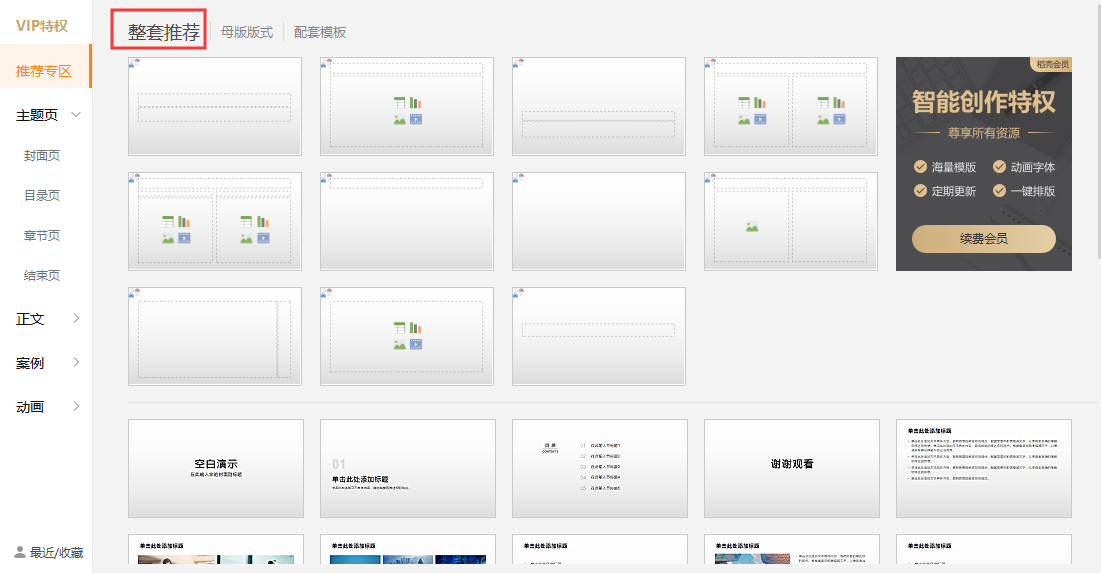The width and height of the screenshot is (1101, 573).
Task: Switch to the 配套模板 tab
Action: tap(320, 32)
